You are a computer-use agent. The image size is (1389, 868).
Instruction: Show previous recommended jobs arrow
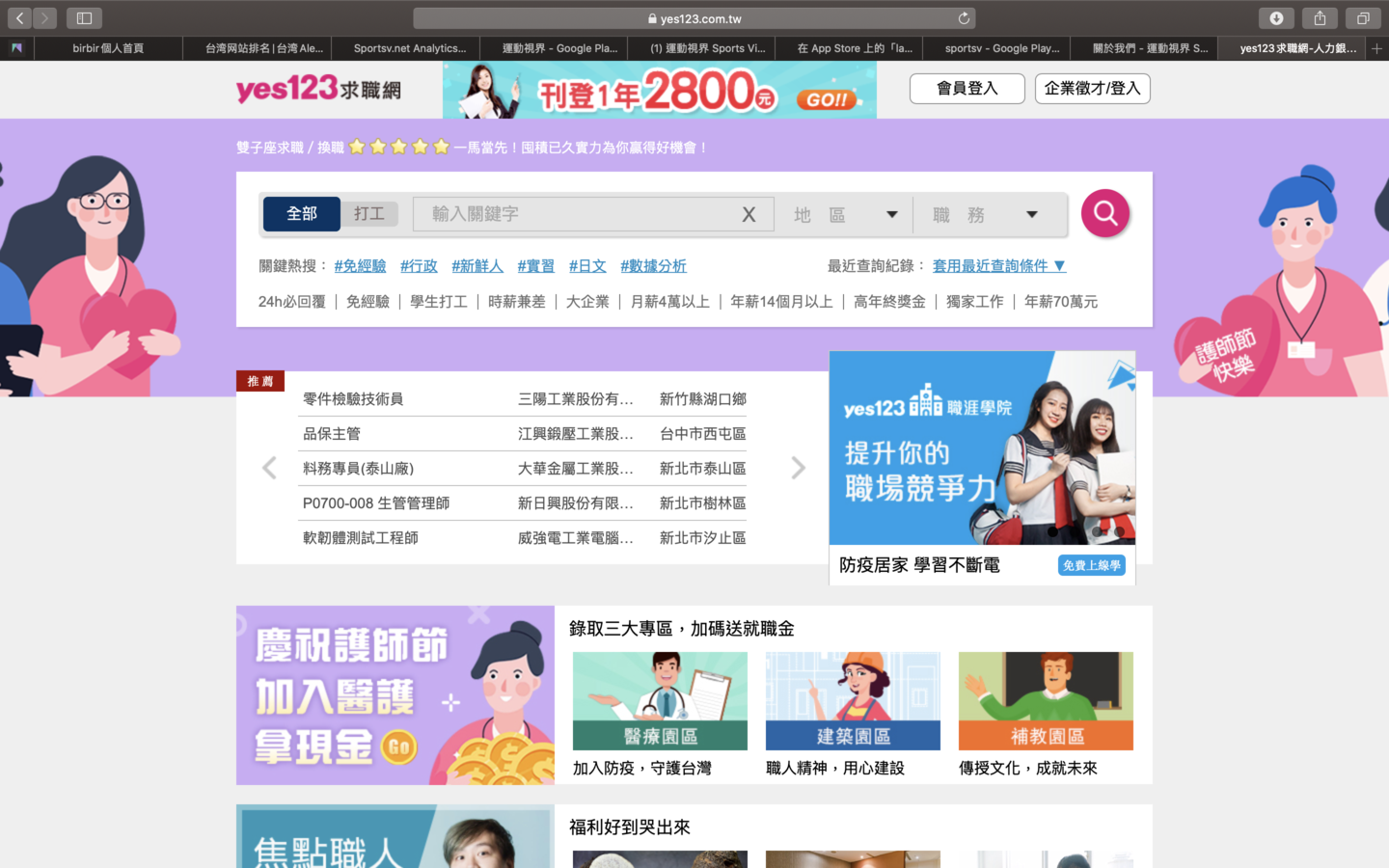coord(269,468)
